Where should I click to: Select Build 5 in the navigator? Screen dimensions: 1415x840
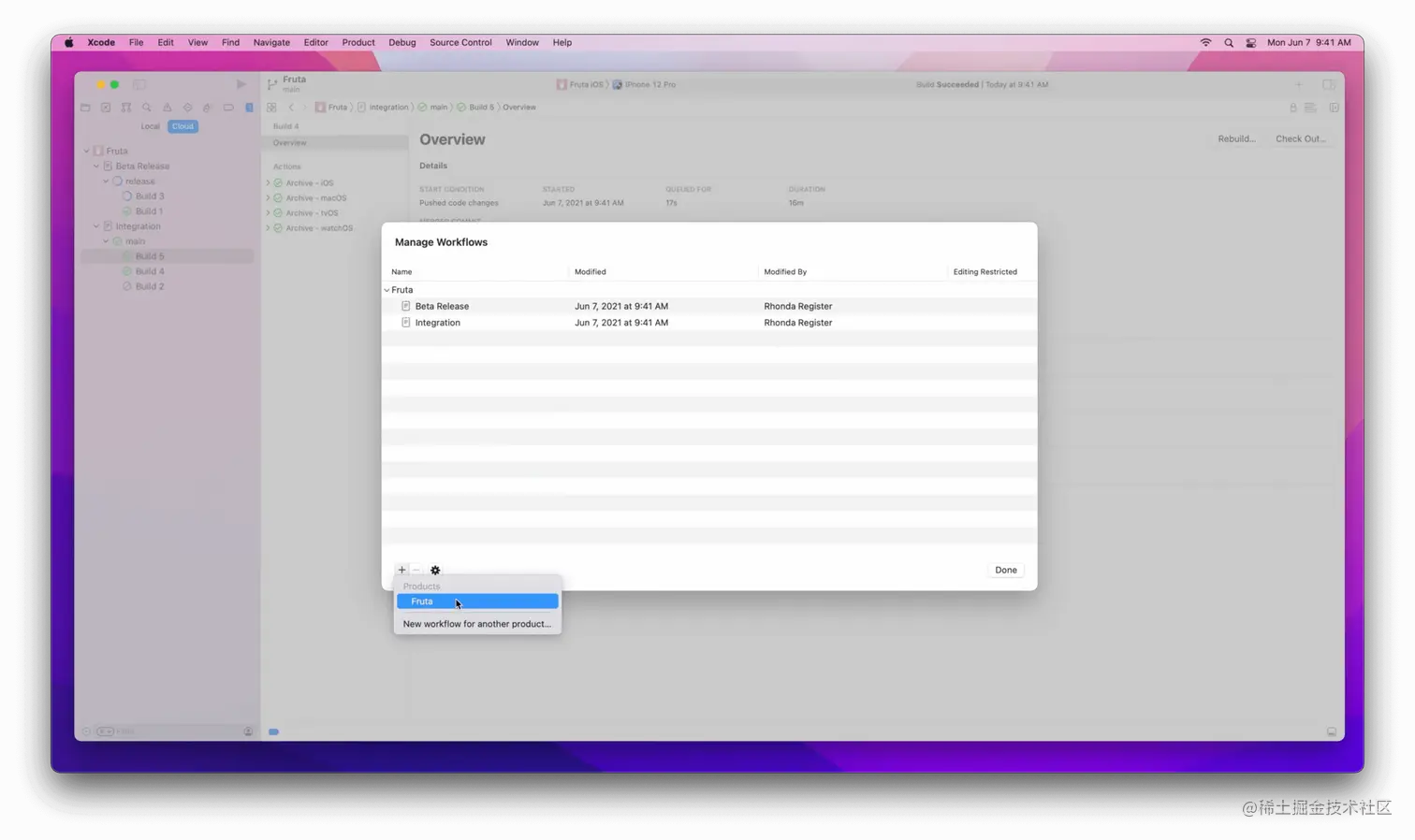pyautogui.click(x=168, y=256)
